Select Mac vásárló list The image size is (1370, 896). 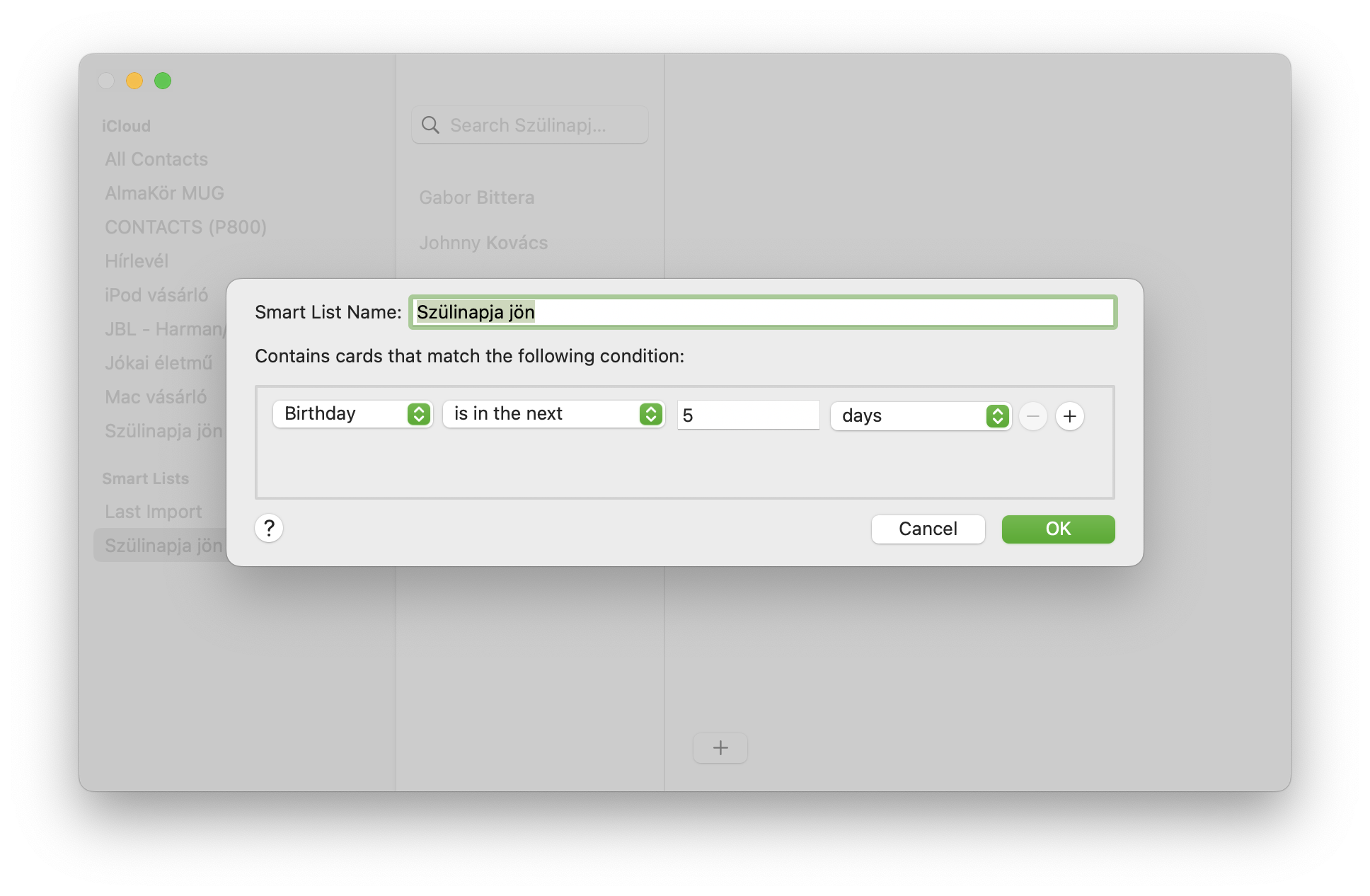pyautogui.click(x=156, y=397)
